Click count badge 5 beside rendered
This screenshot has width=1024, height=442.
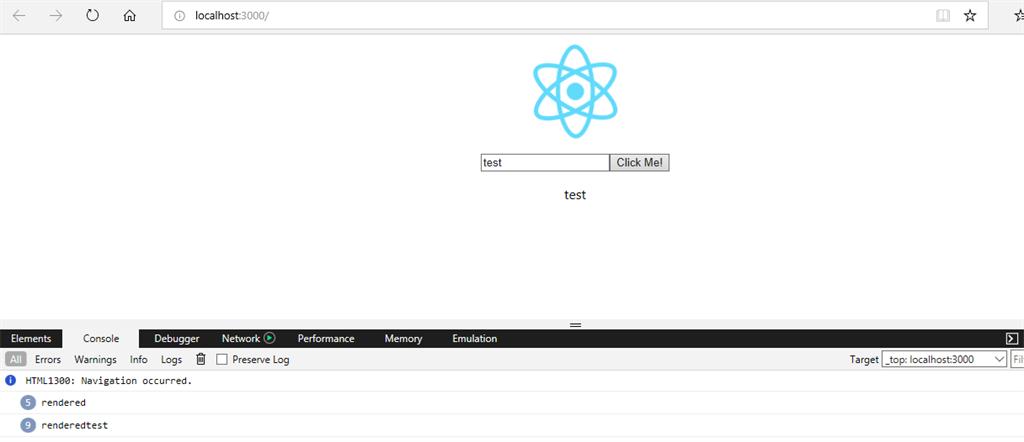click(27, 403)
